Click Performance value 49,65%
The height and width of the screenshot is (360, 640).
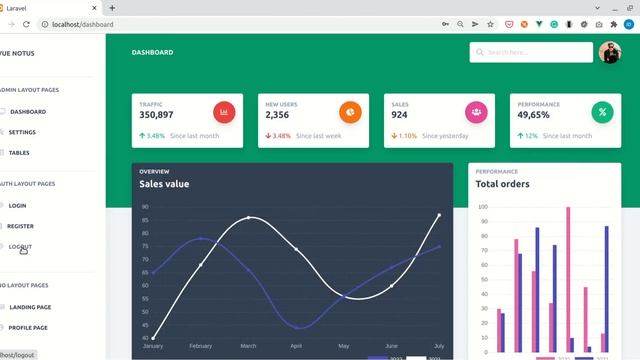coord(533,115)
